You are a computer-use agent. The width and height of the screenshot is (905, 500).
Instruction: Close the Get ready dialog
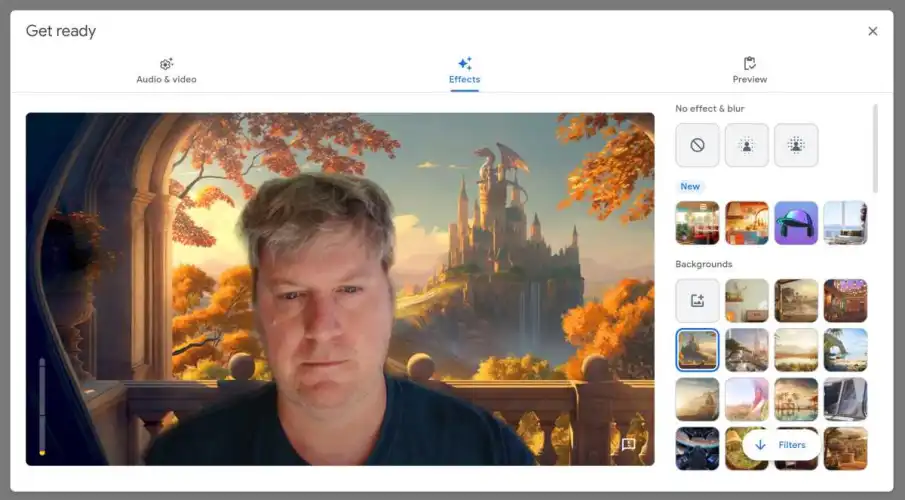[x=872, y=31]
